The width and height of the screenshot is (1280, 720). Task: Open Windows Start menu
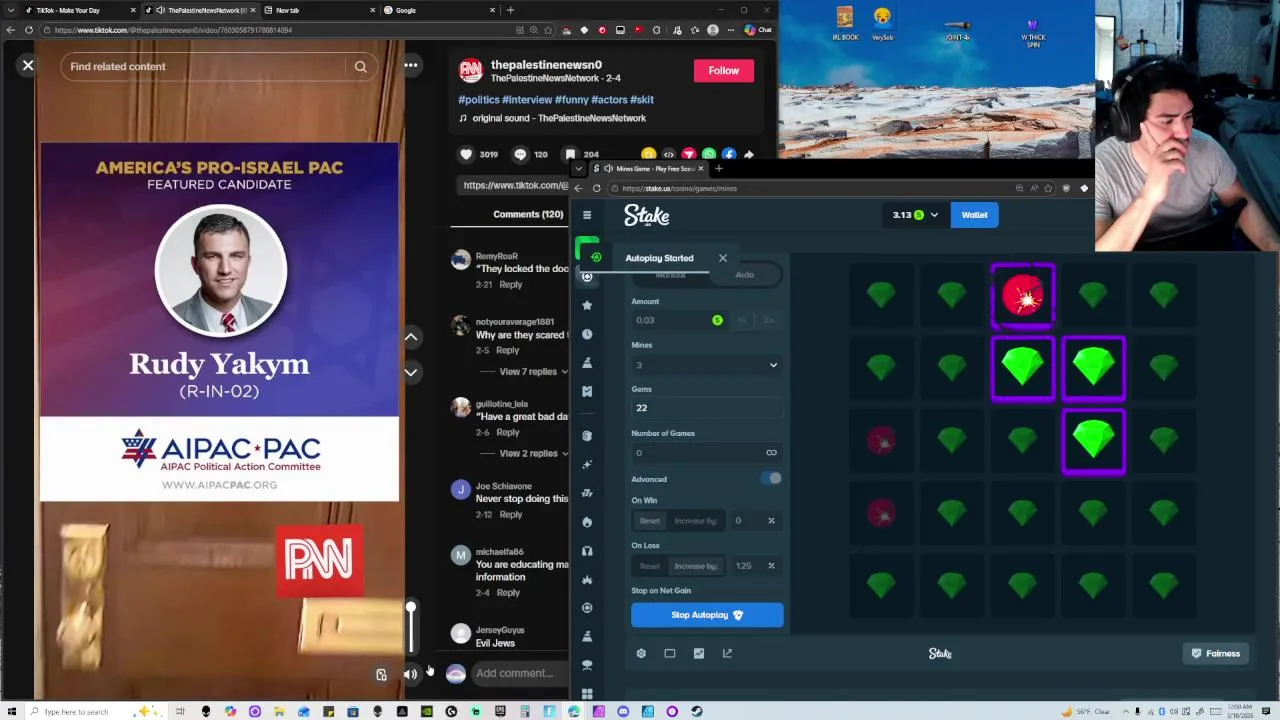pyautogui.click(x=12, y=712)
